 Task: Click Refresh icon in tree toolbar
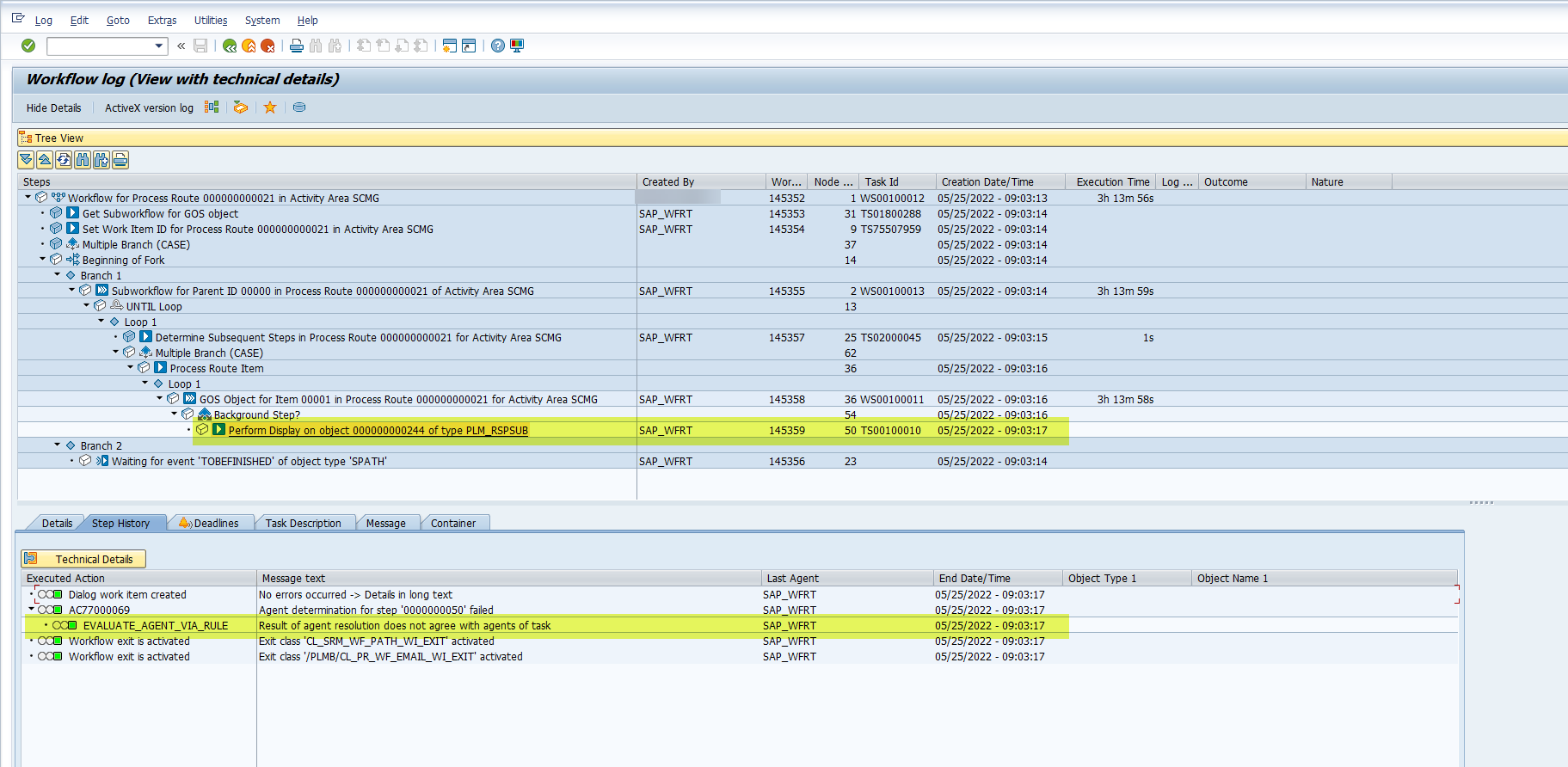pyautogui.click(x=64, y=159)
